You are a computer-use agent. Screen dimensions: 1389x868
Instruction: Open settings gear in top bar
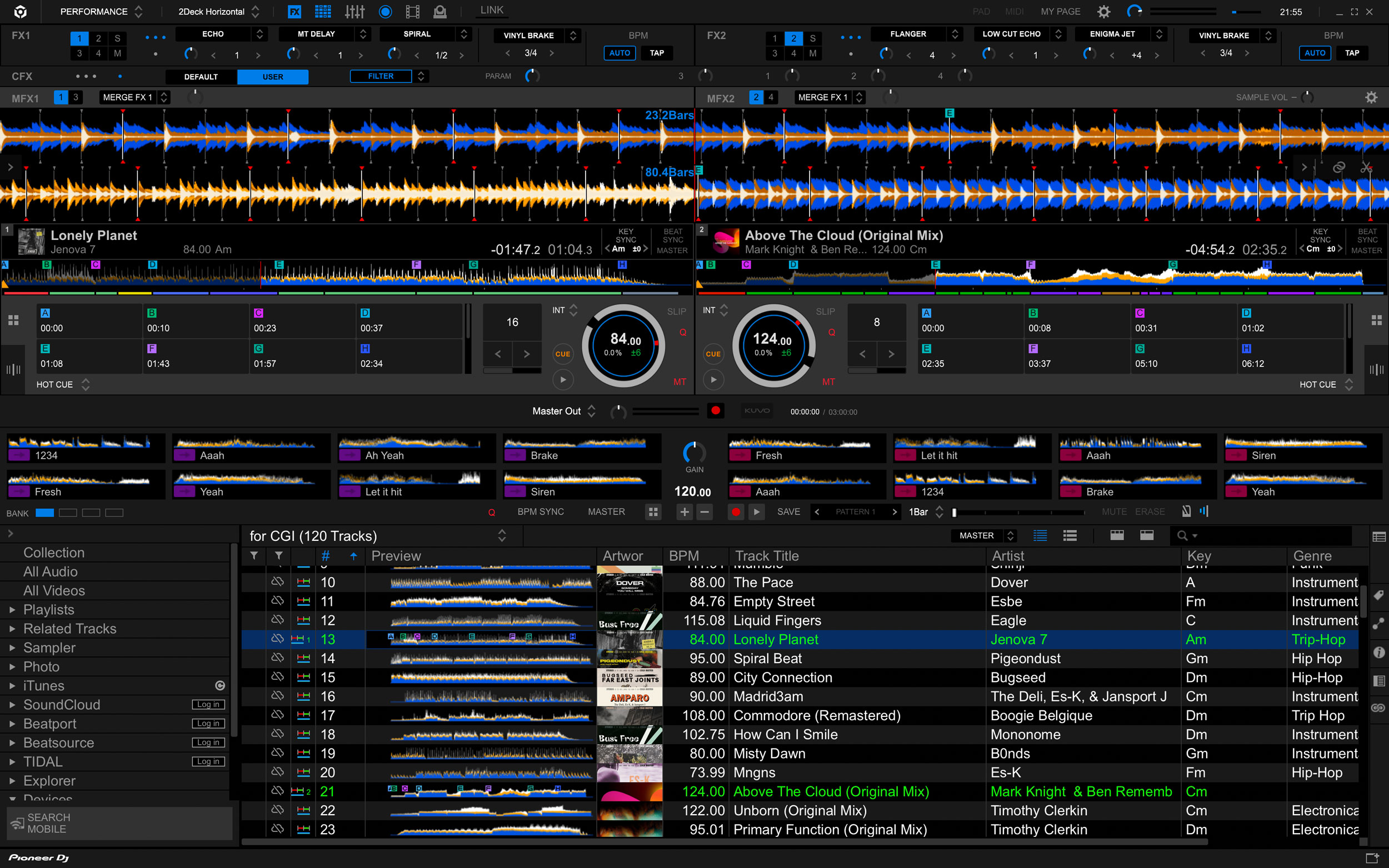pyautogui.click(x=1103, y=12)
